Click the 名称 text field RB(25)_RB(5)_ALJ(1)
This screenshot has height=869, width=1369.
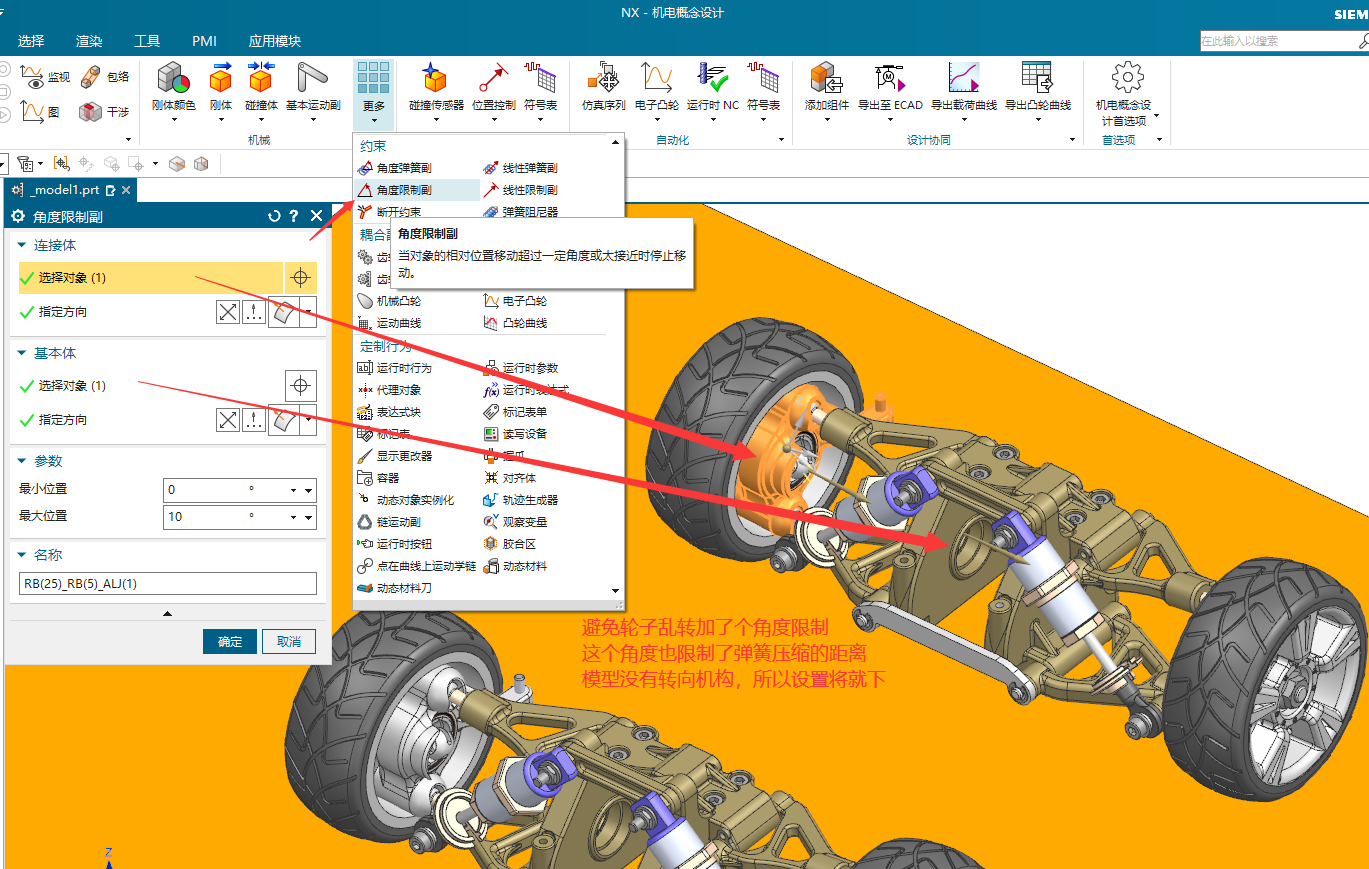tap(168, 584)
